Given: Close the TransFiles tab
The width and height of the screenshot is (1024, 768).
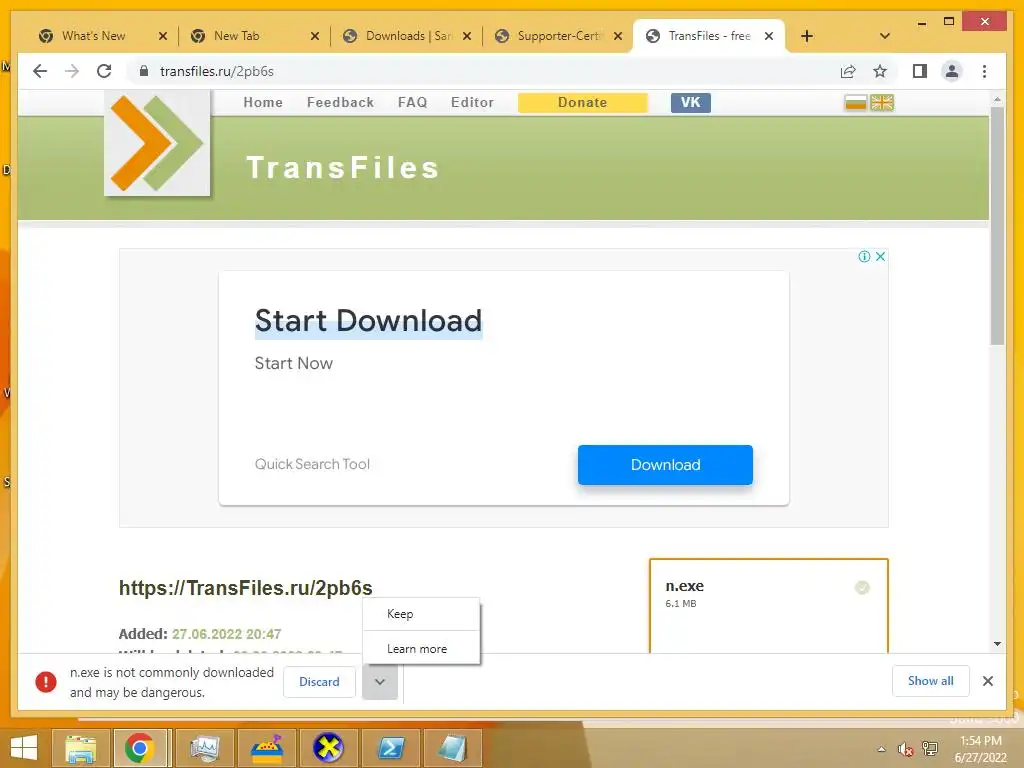Looking at the screenshot, I should tap(769, 36).
